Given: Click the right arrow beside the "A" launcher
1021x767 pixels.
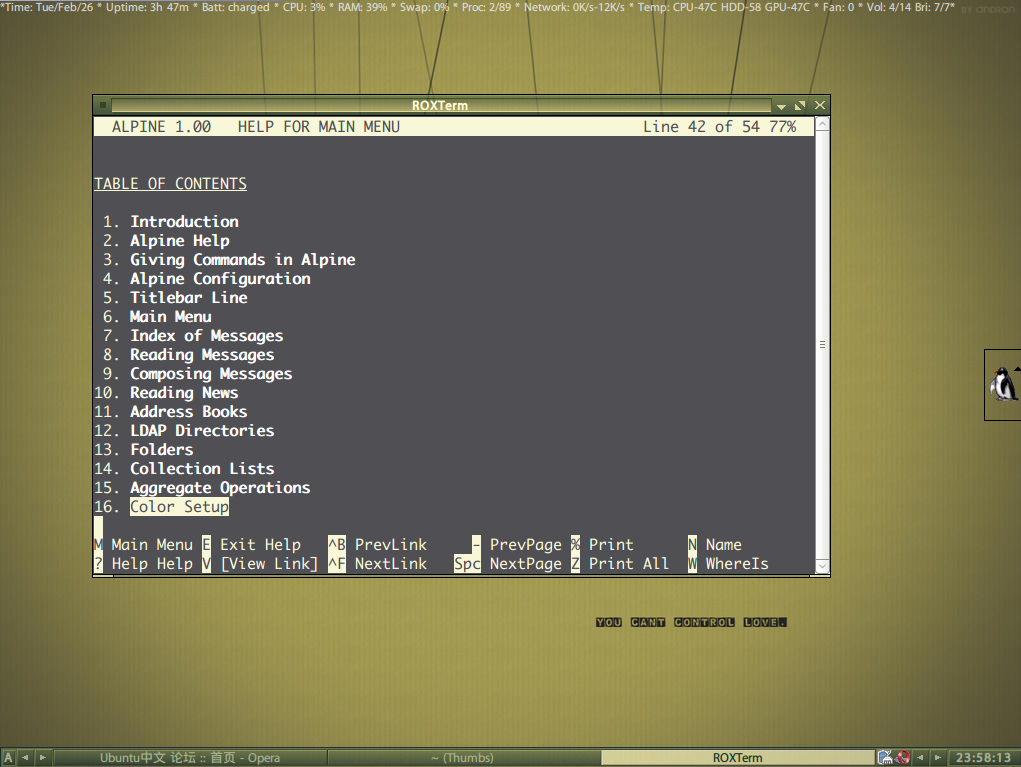Looking at the screenshot, I should pos(43,758).
